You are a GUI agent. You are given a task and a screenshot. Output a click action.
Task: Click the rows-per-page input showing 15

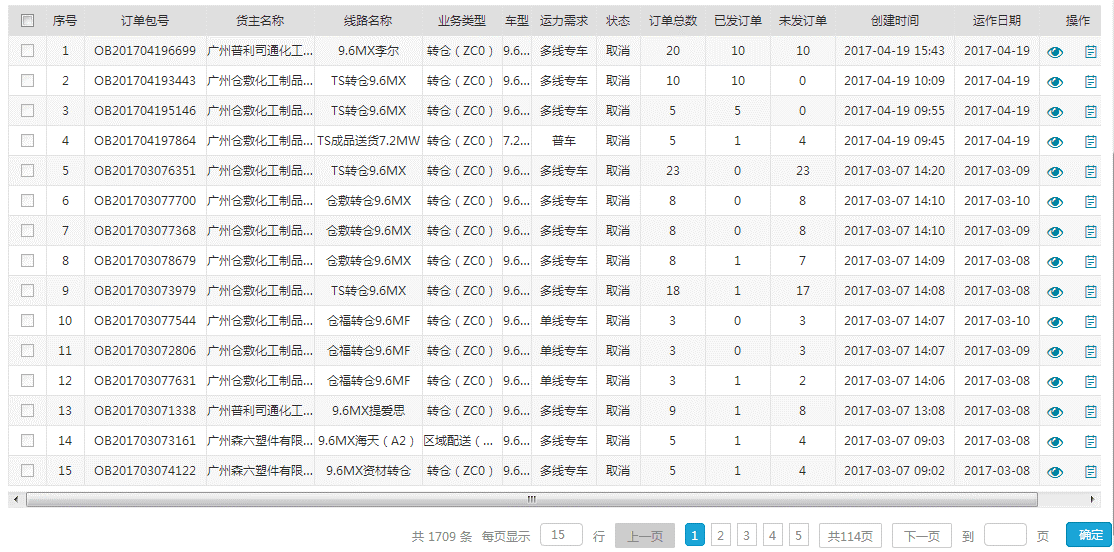tap(561, 535)
